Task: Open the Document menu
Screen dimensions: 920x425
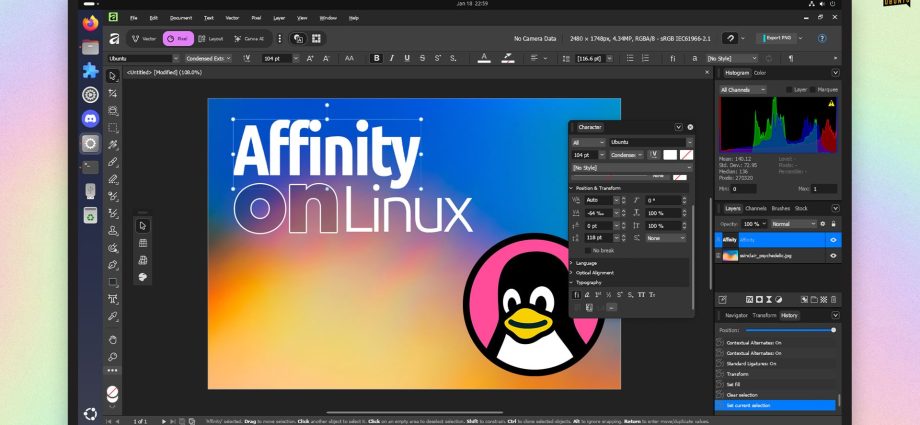Action: pyautogui.click(x=181, y=18)
